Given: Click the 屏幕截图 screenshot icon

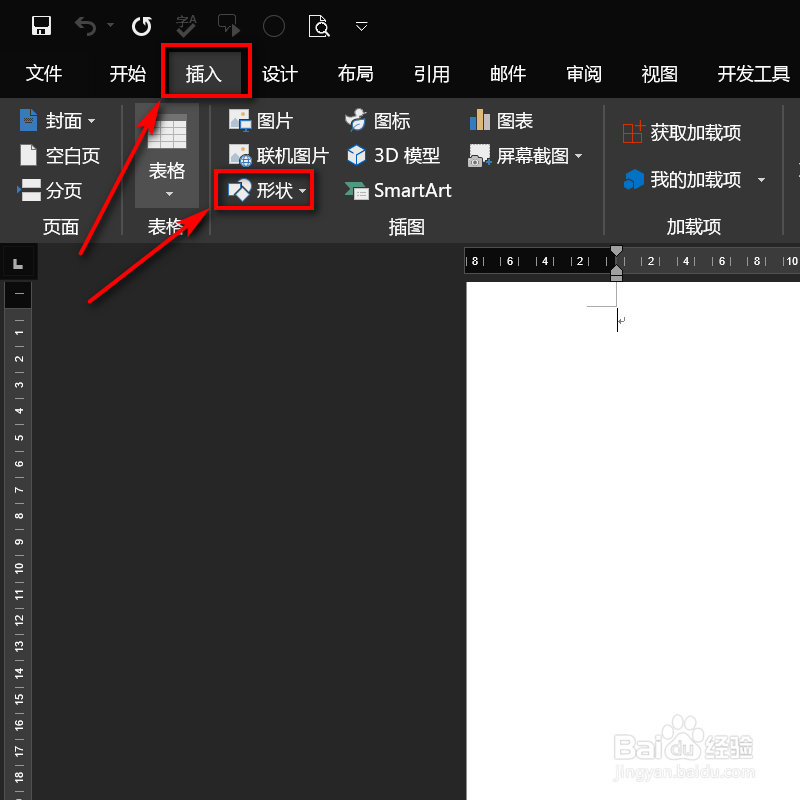Looking at the screenshot, I should pos(480,155).
